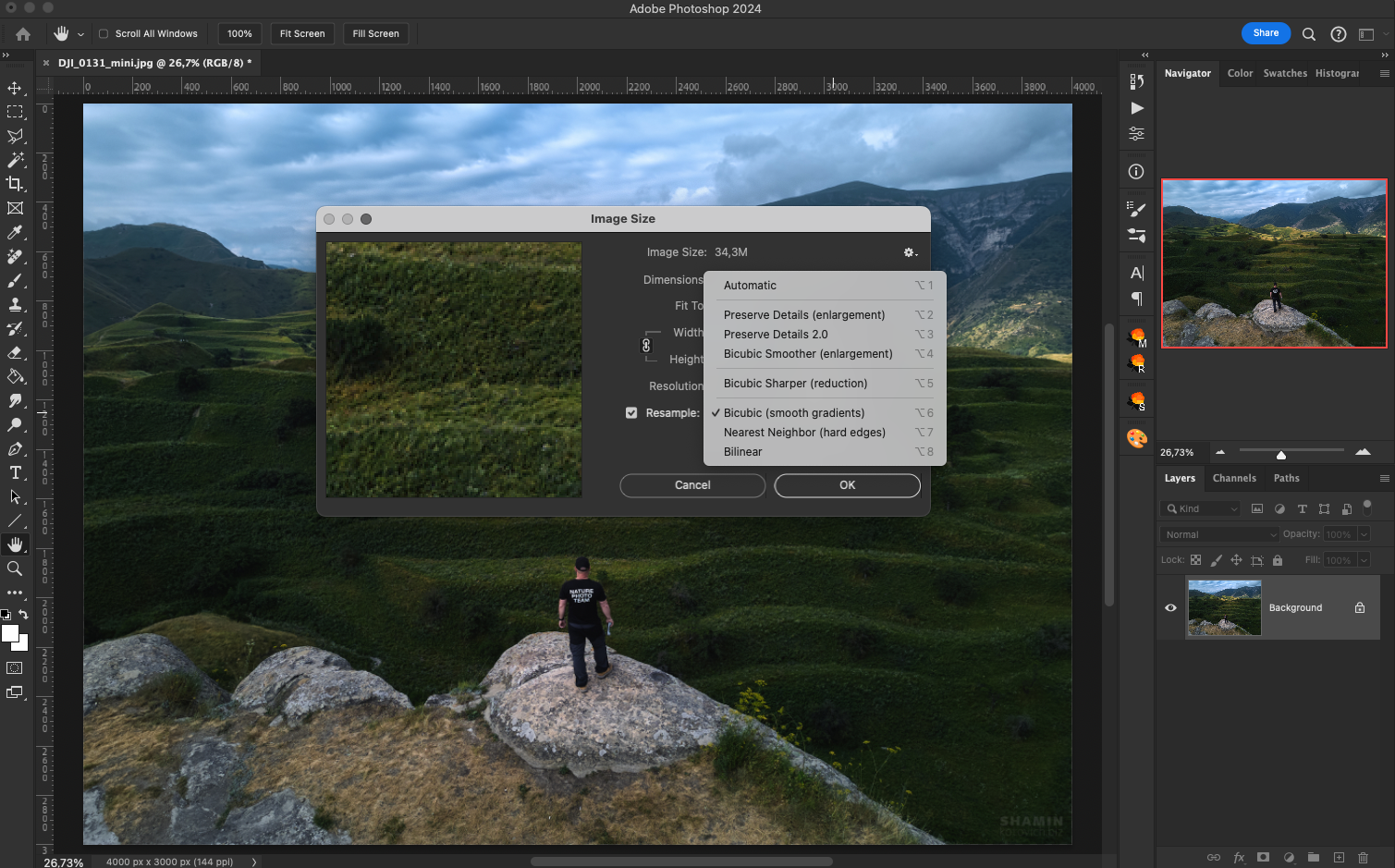Select the Zoom tool in toolbar
Viewport: 1395px width, 868px height.
15,568
